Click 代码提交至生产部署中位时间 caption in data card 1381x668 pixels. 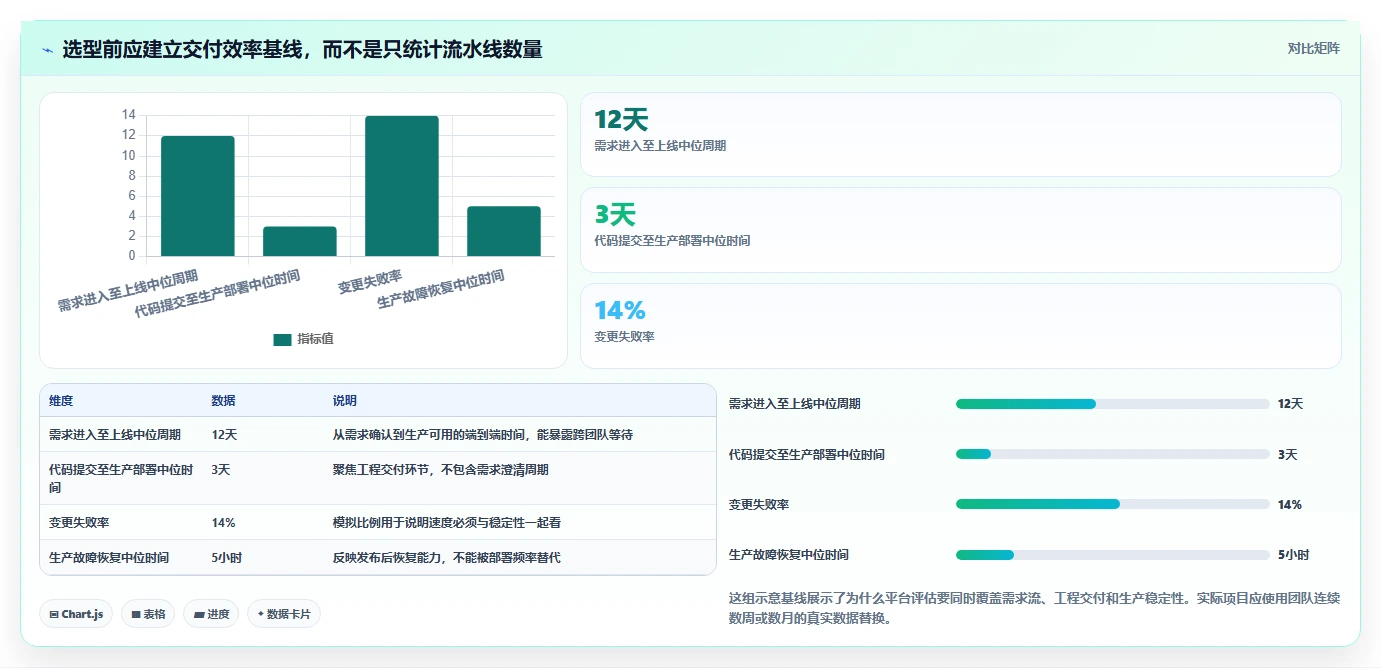coord(672,241)
